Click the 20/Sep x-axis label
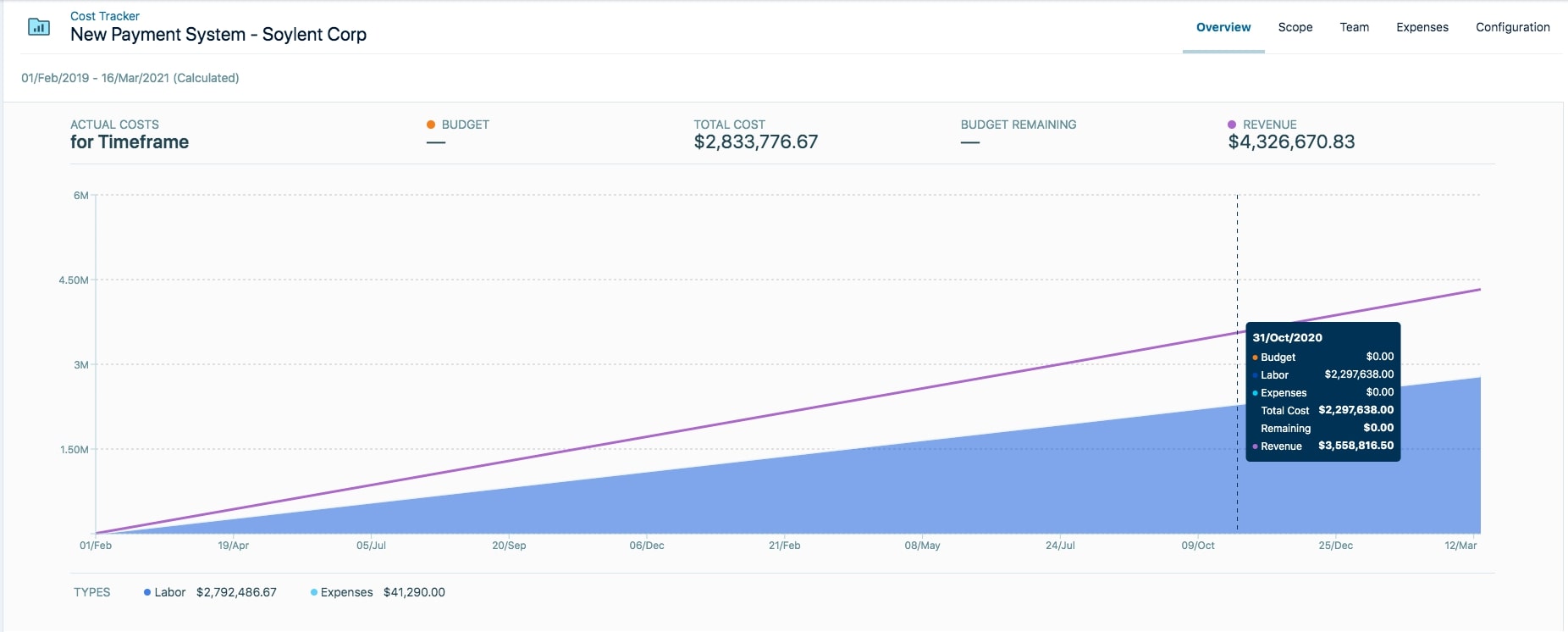Image resolution: width=1568 pixels, height=632 pixels. (x=509, y=546)
